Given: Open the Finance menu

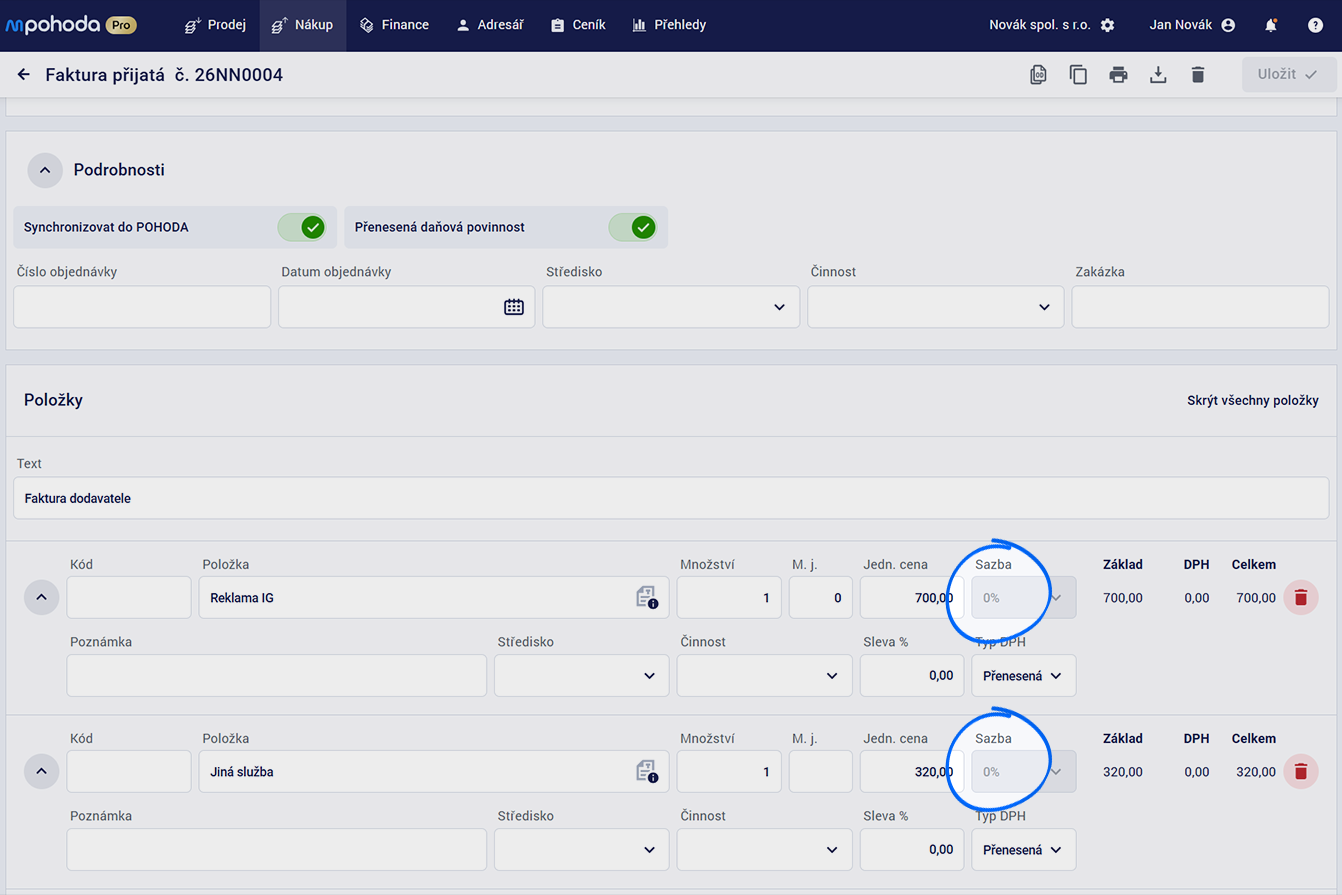Looking at the screenshot, I should [394, 25].
